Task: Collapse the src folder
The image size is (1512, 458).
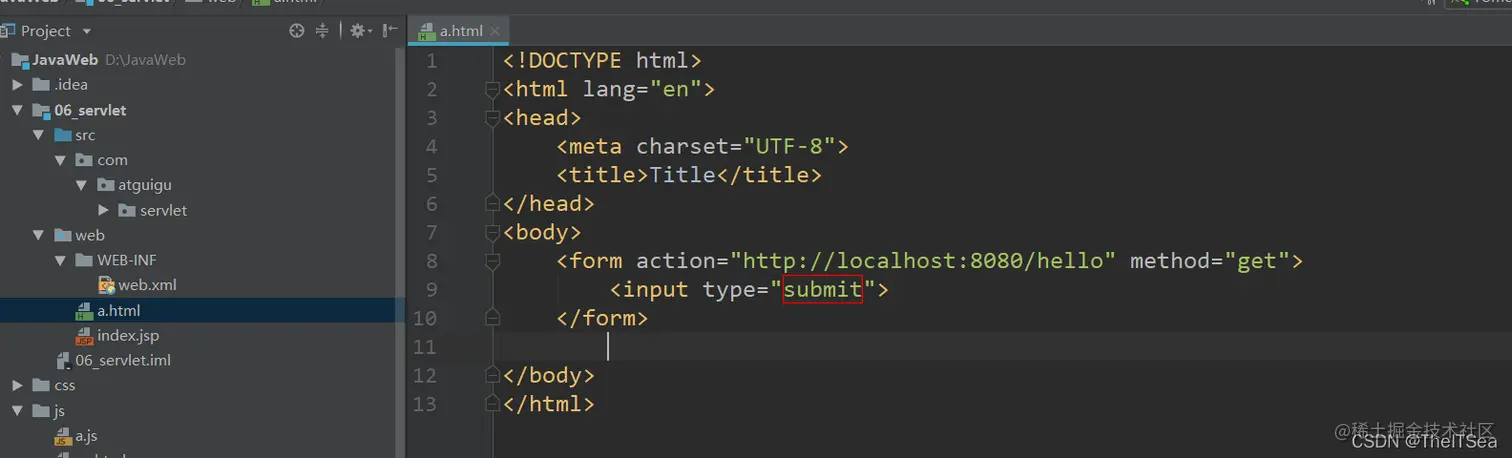Action: pyautogui.click(x=38, y=135)
